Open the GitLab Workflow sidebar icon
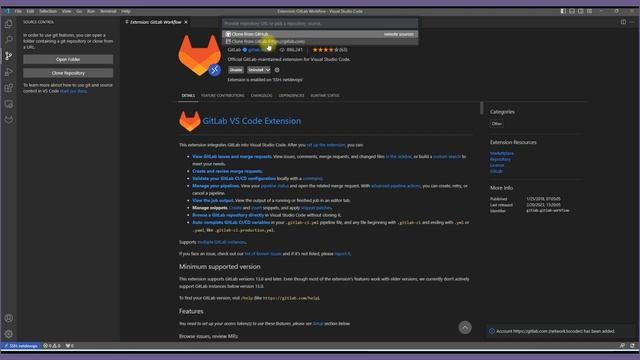 (9, 120)
